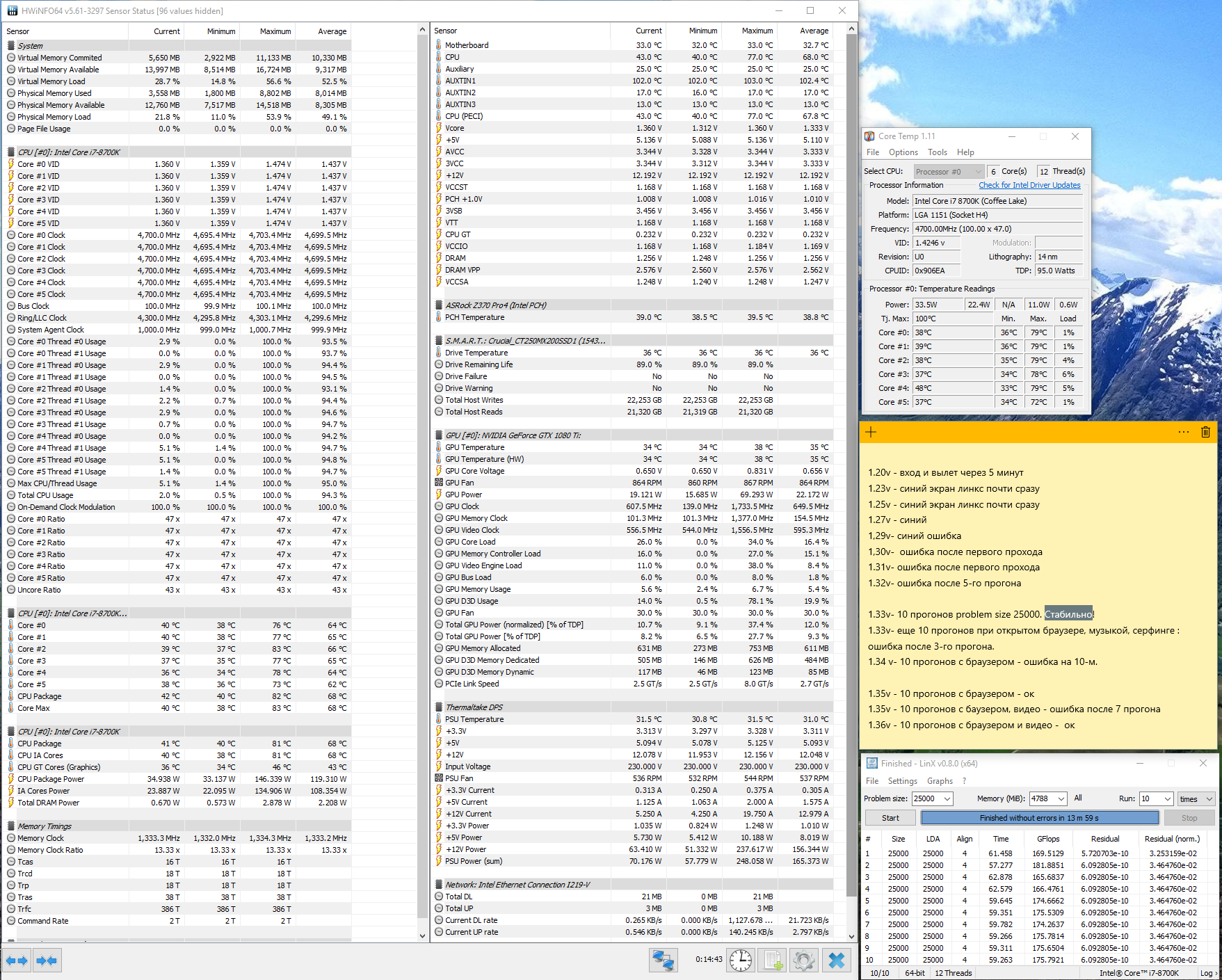Click HWiNFO expand columns arrows button
The image size is (1222, 980).
[x=17, y=961]
